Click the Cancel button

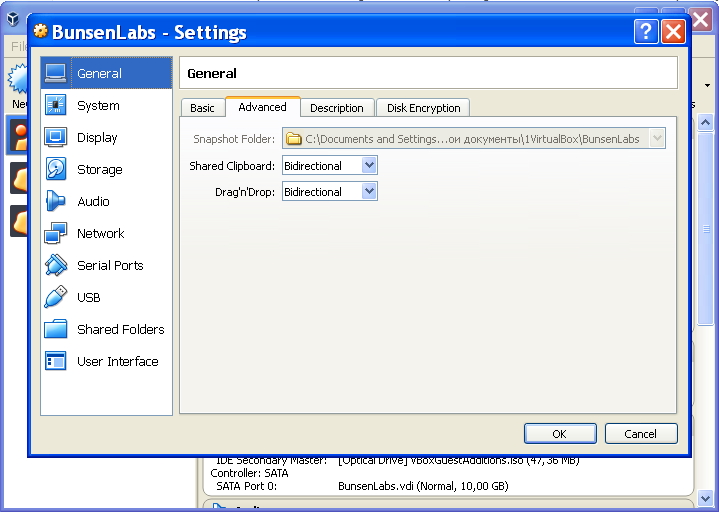641,434
